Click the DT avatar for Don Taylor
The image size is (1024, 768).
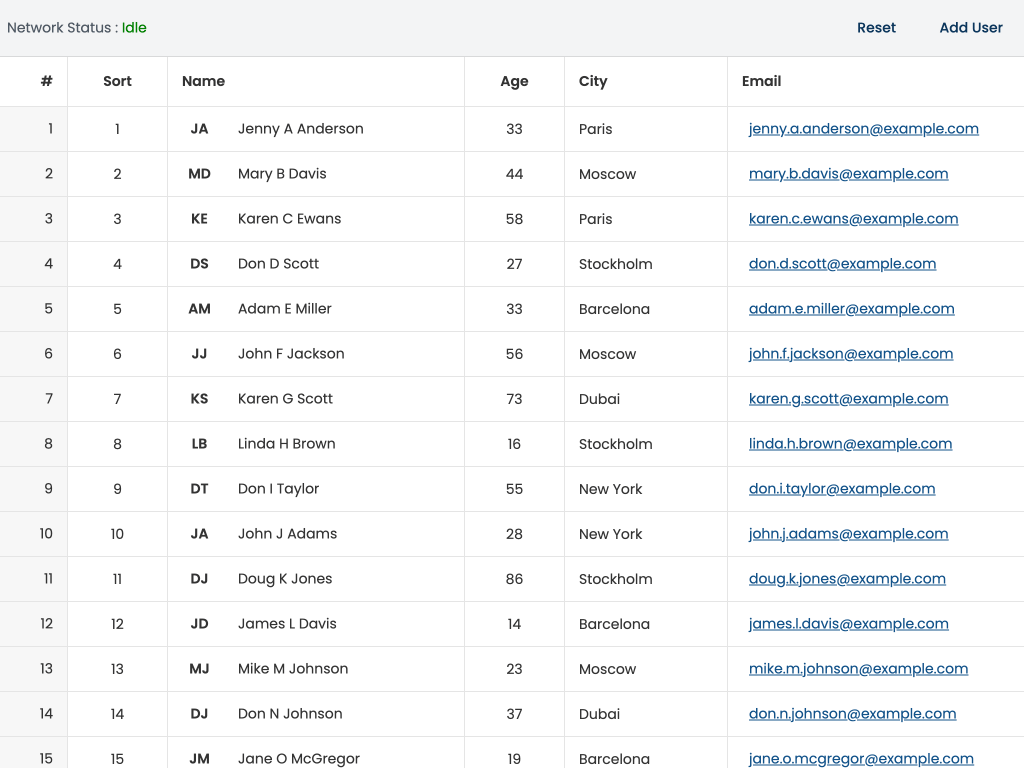click(199, 489)
